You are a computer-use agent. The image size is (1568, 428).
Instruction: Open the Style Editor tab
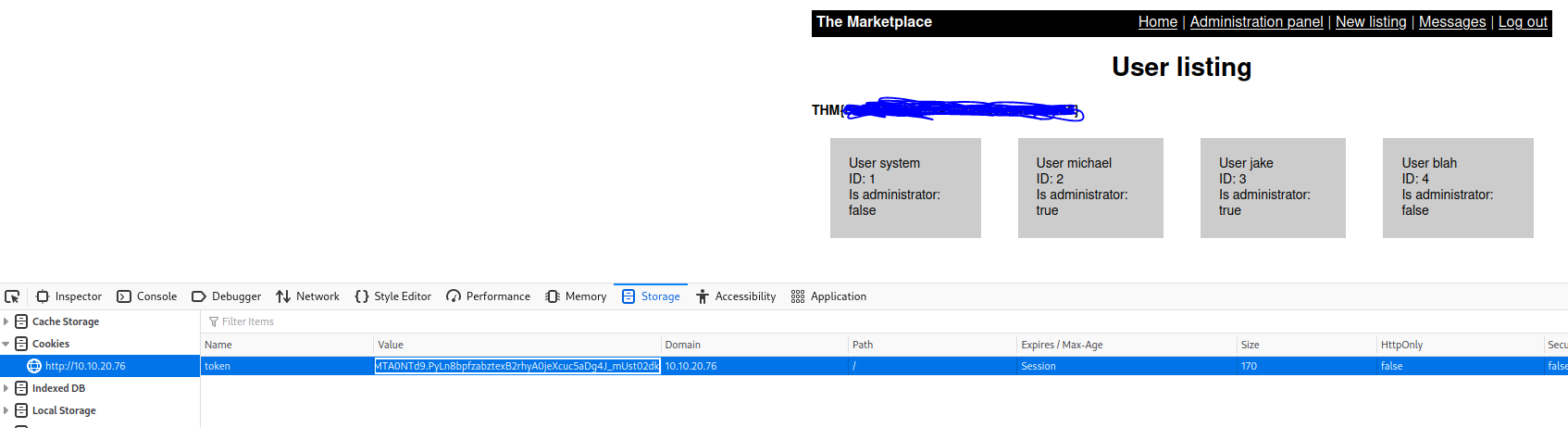click(393, 296)
